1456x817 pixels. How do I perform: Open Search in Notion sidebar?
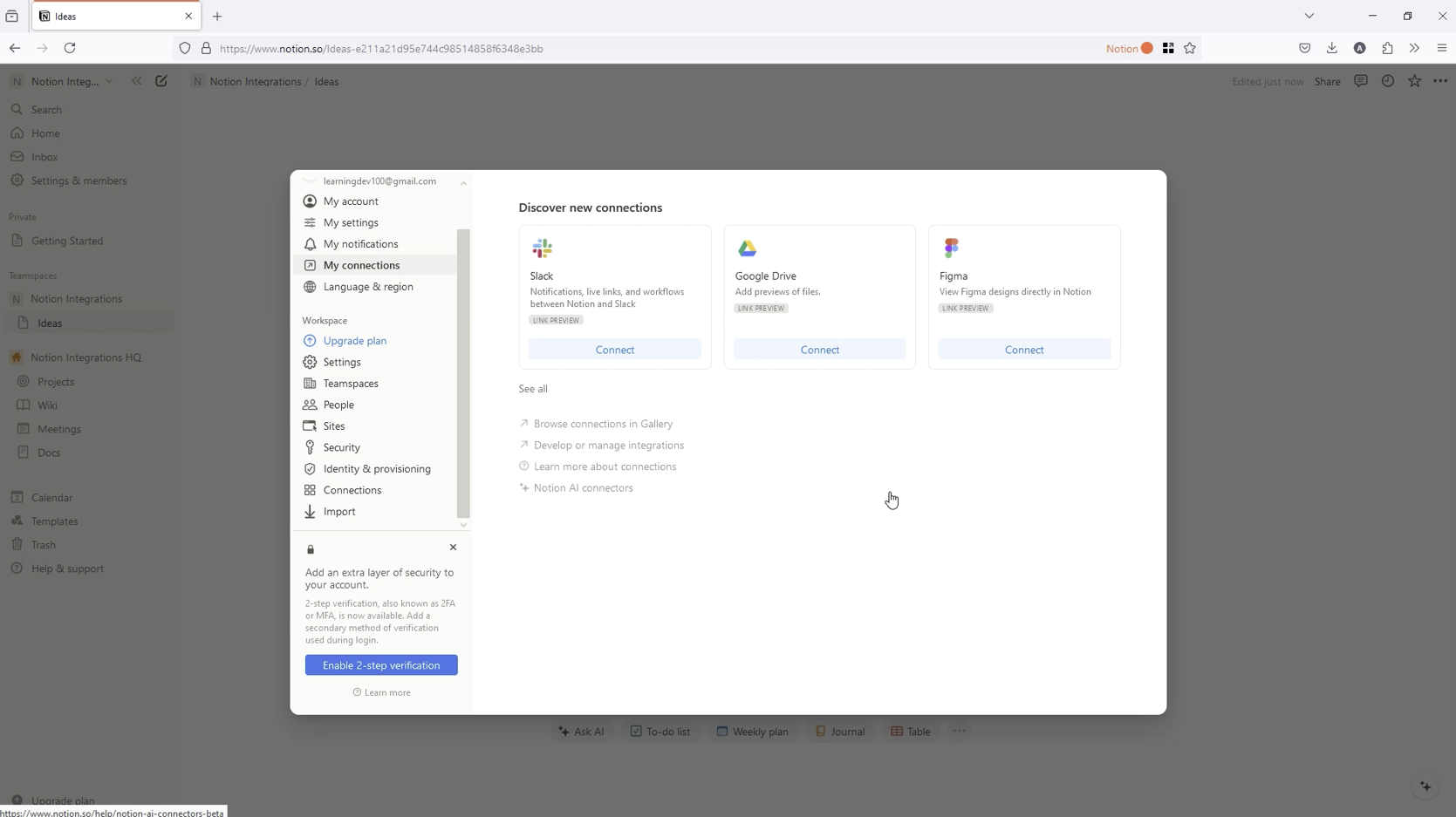(x=87, y=110)
